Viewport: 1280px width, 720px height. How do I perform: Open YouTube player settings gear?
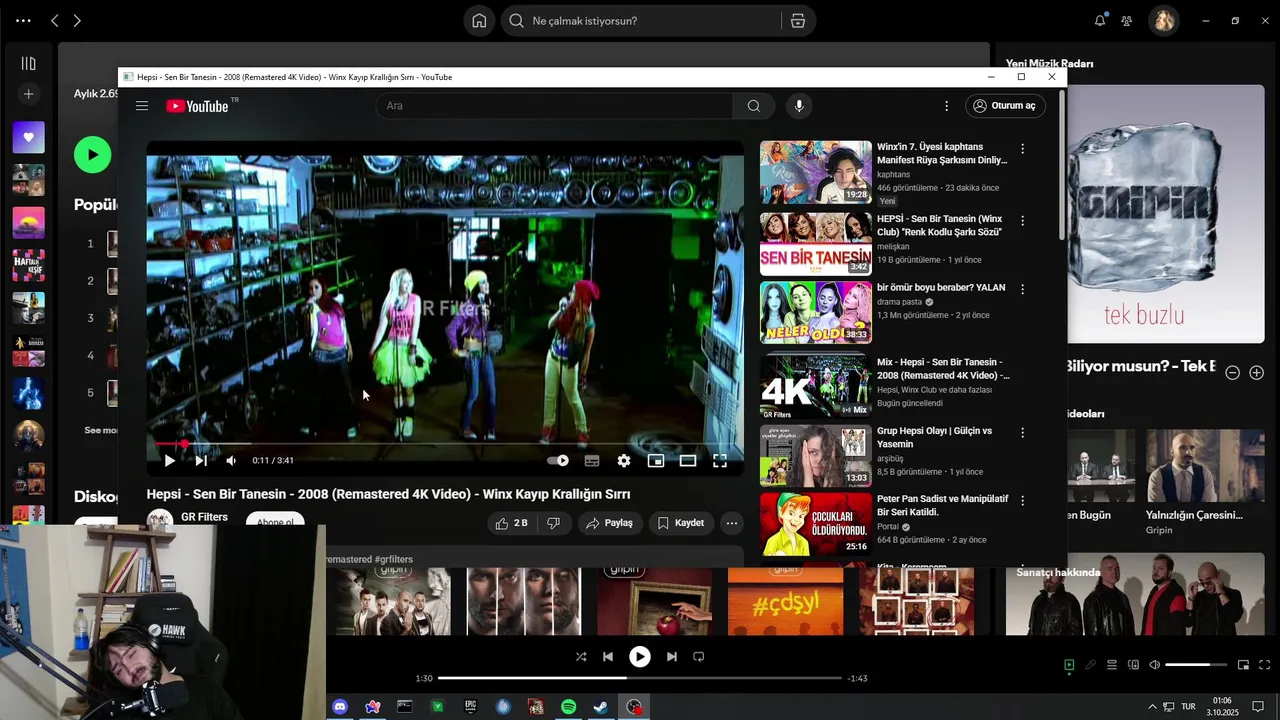click(624, 461)
